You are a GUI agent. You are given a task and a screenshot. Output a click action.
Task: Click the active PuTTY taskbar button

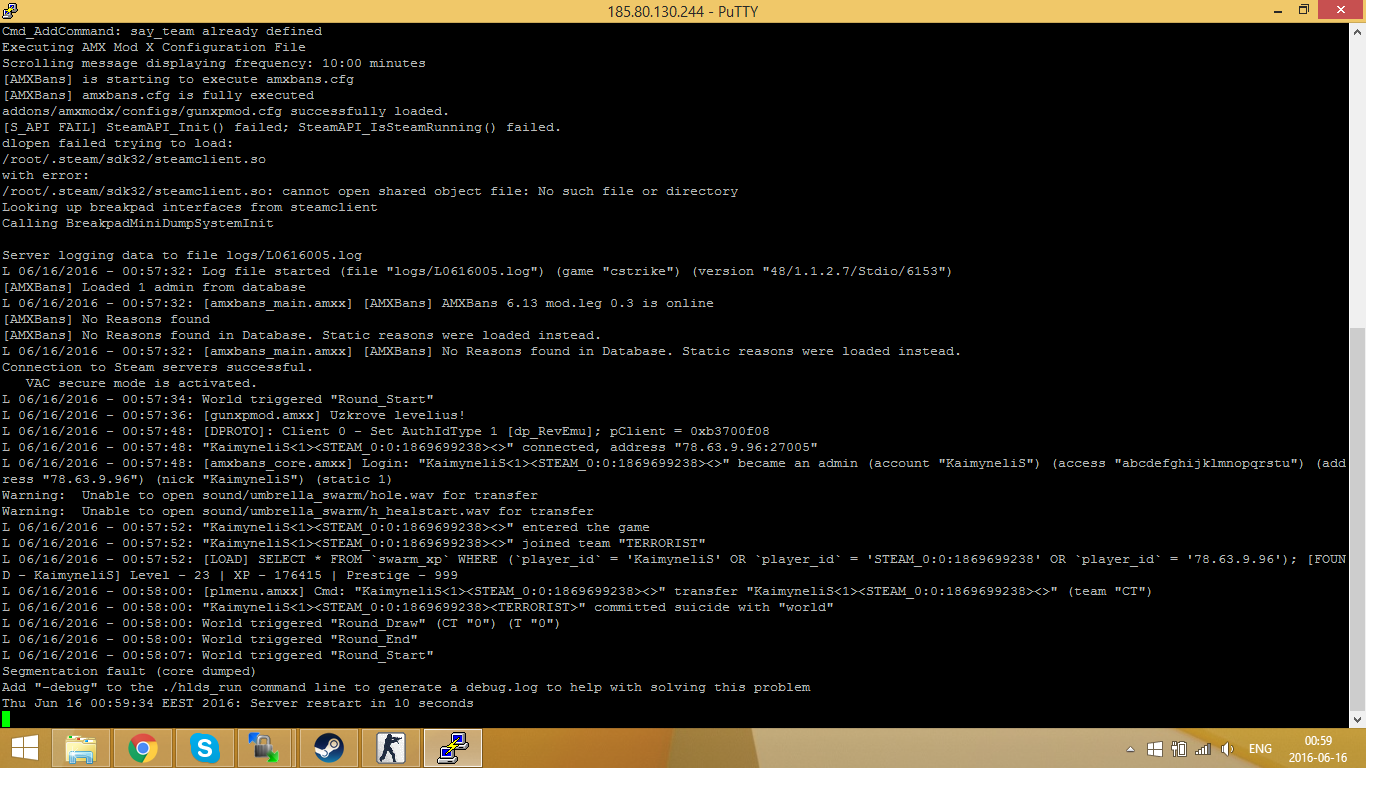453,748
